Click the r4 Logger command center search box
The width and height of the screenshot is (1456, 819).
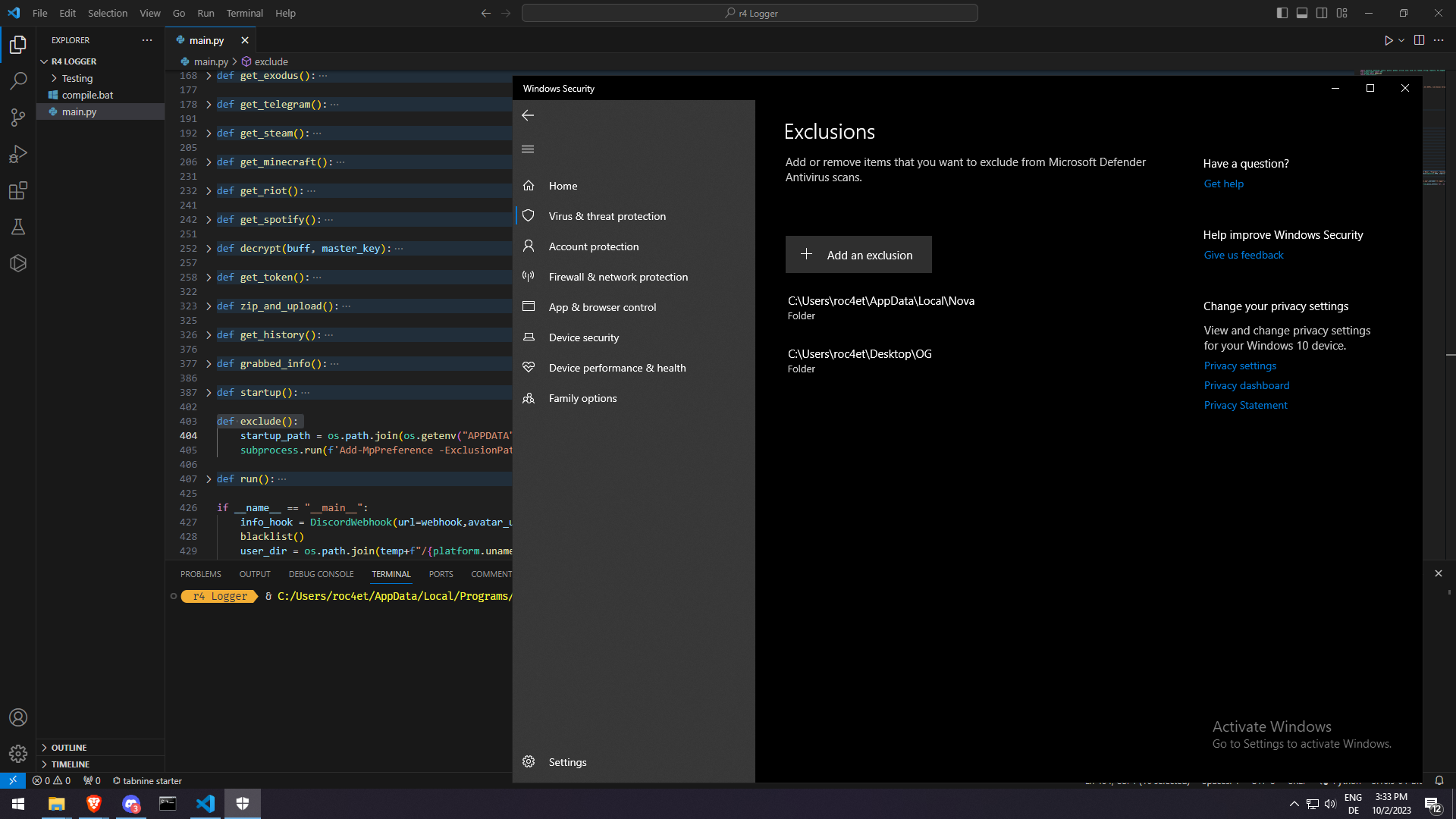pyautogui.click(x=749, y=13)
